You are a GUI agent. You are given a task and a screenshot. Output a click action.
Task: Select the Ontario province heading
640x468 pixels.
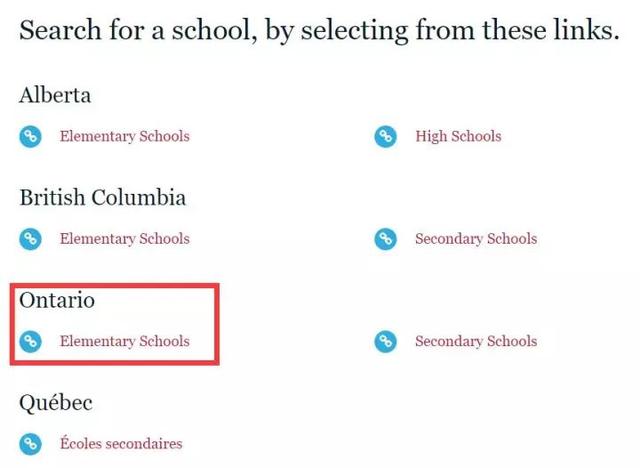pos(57,300)
